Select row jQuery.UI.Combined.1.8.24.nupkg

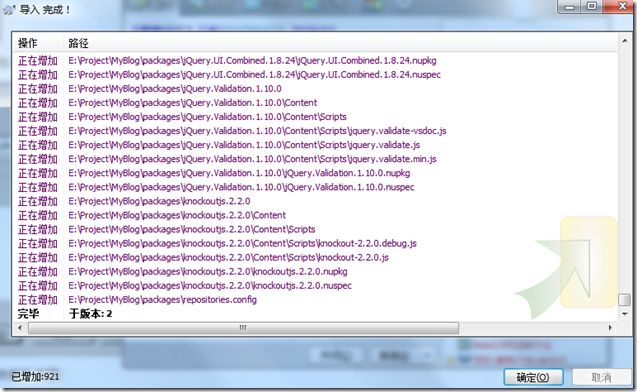(x=316, y=61)
